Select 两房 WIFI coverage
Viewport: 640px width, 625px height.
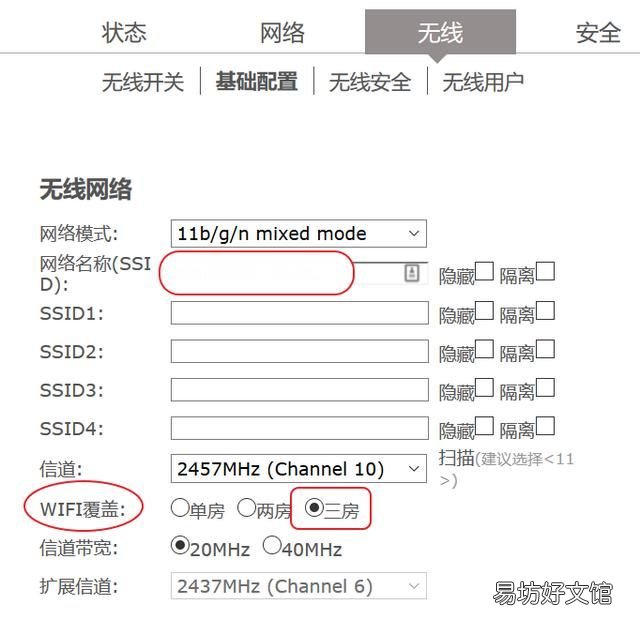[247, 508]
